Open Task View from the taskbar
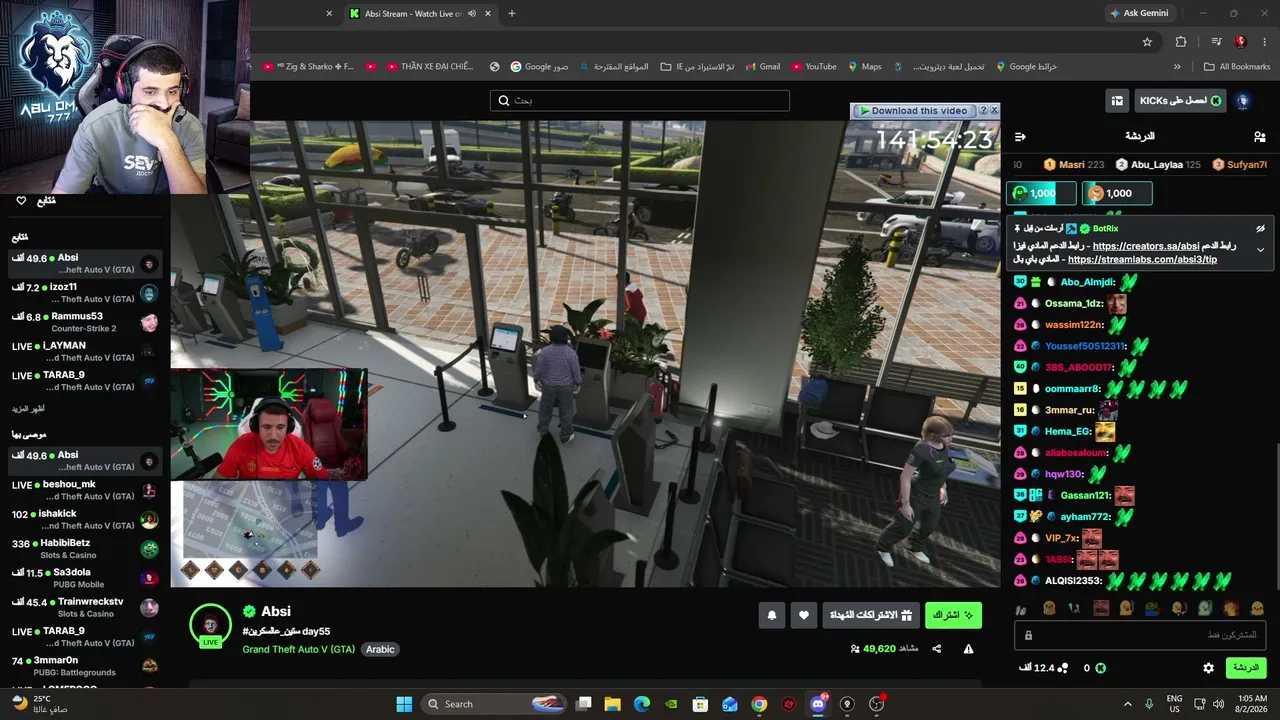The width and height of the screenshot is (1280, 720). (x=584, y=704)
